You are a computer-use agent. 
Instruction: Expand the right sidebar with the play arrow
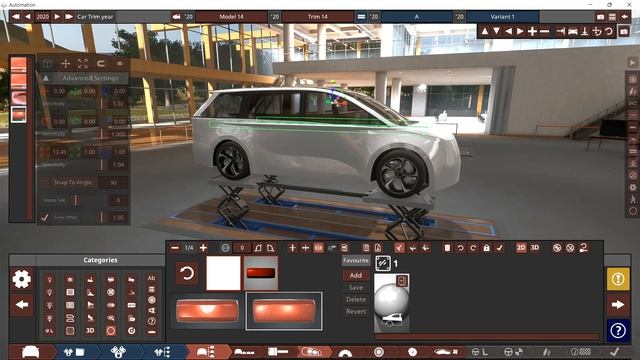click(632, 62)
